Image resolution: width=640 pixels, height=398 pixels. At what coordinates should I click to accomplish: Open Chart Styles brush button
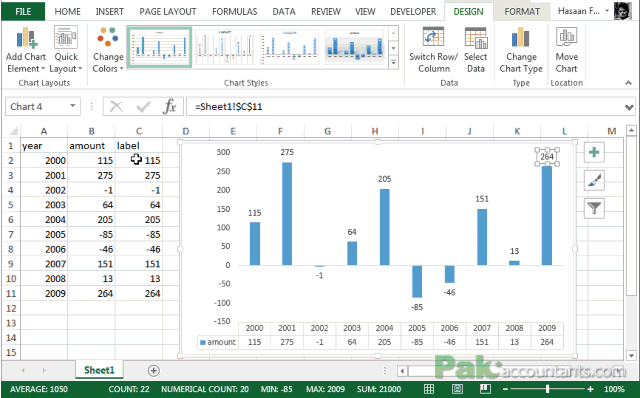coord(594,180)
